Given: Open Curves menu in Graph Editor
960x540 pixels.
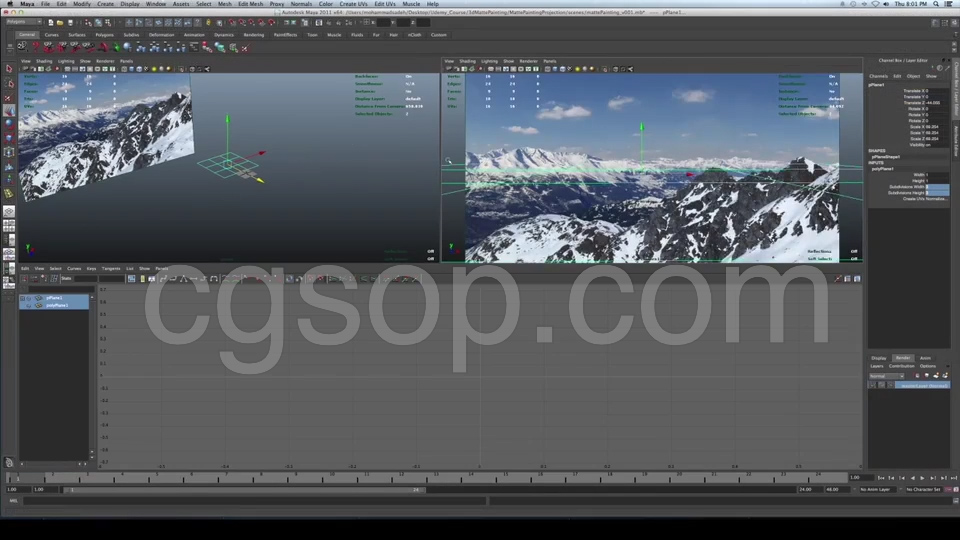Looking at the screenshot, I should [x=74, y=268].
